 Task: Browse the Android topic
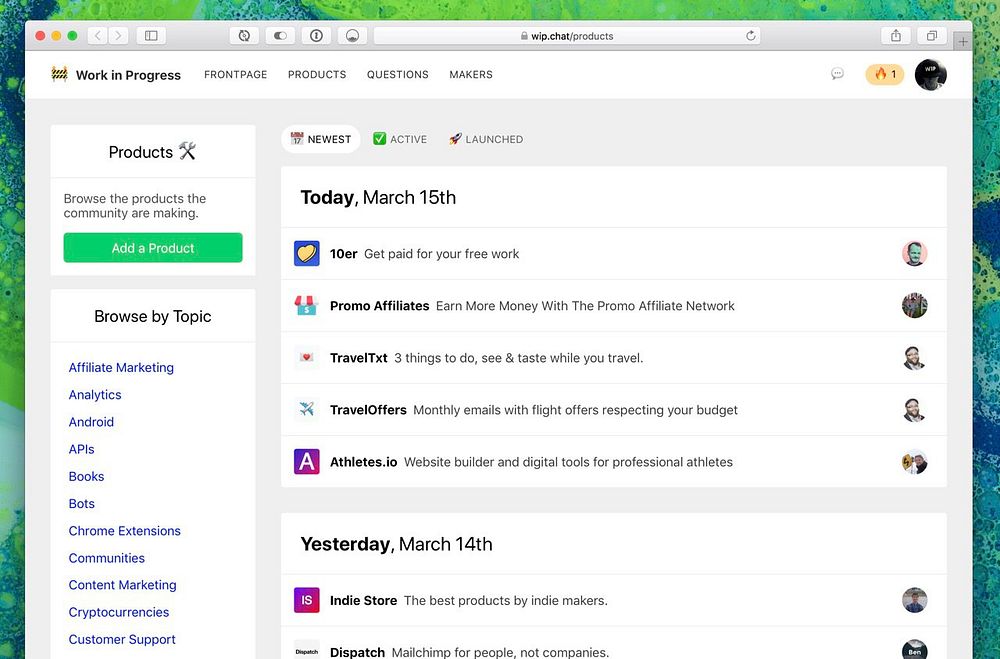click(x=91, y=422)
